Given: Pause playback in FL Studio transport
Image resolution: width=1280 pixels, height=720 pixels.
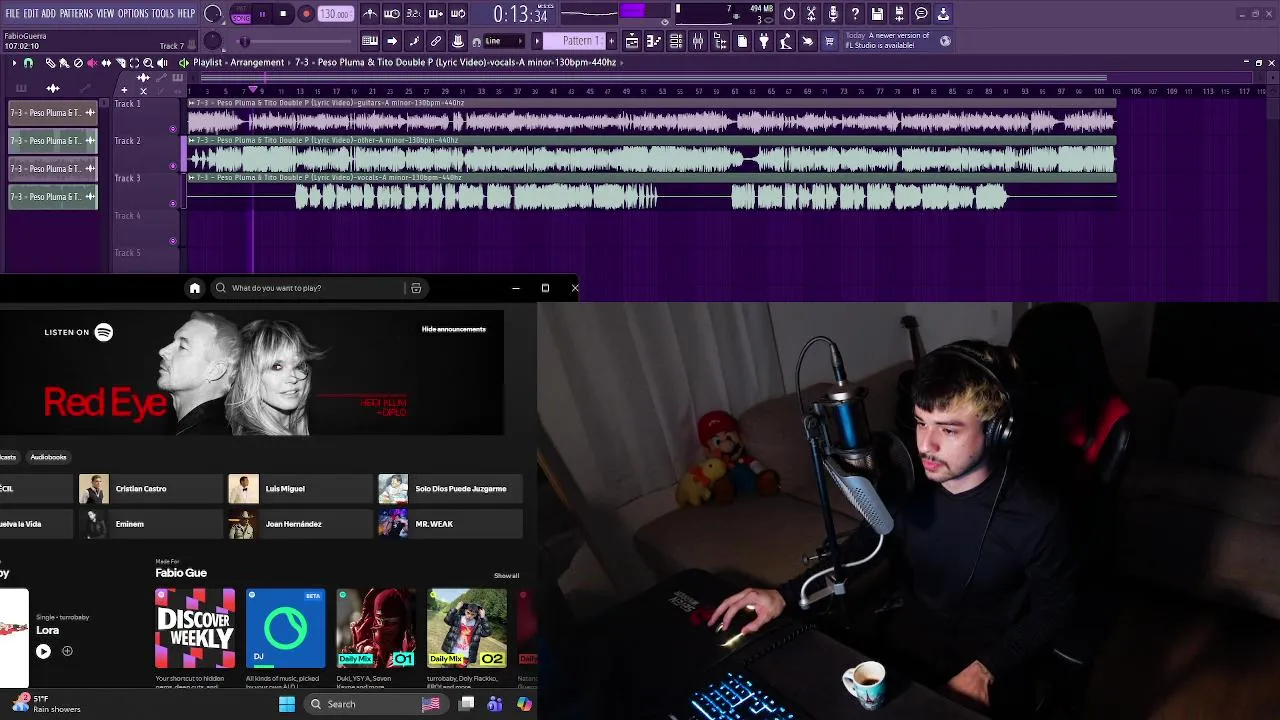Looking at the screenshot, I should 262,14.
